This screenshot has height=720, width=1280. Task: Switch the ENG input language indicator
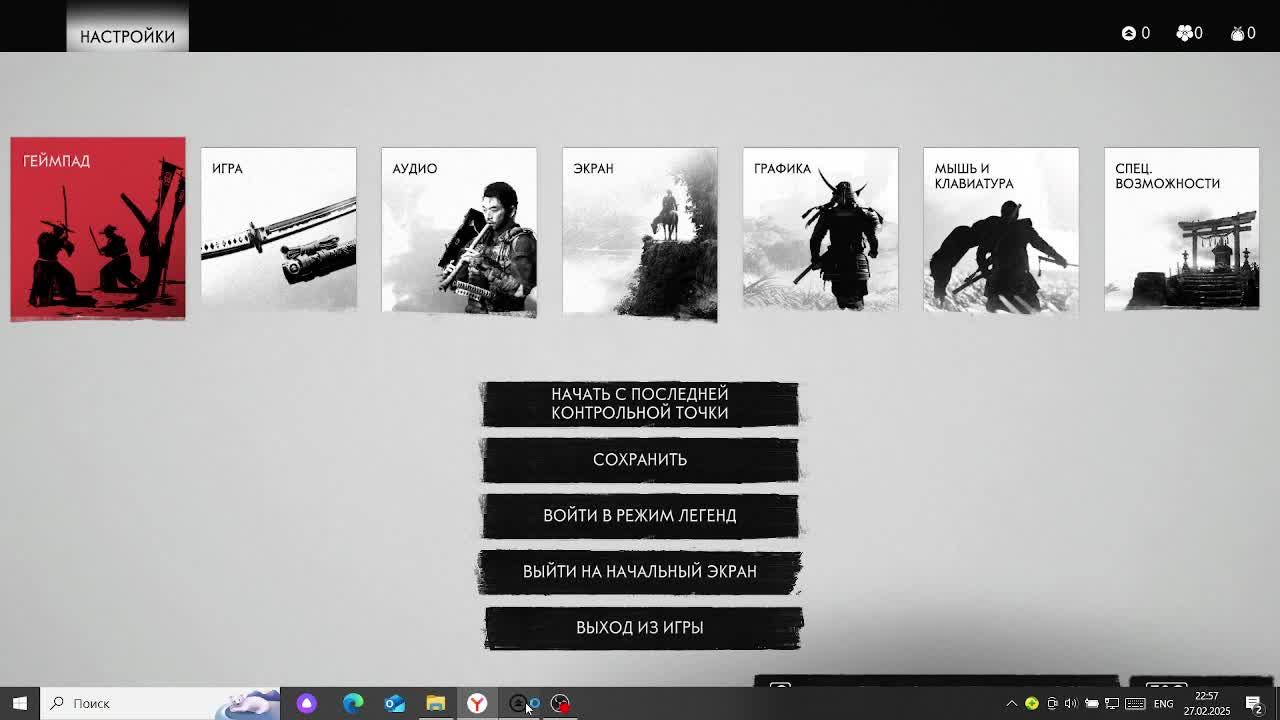(x=1163, y=703)
